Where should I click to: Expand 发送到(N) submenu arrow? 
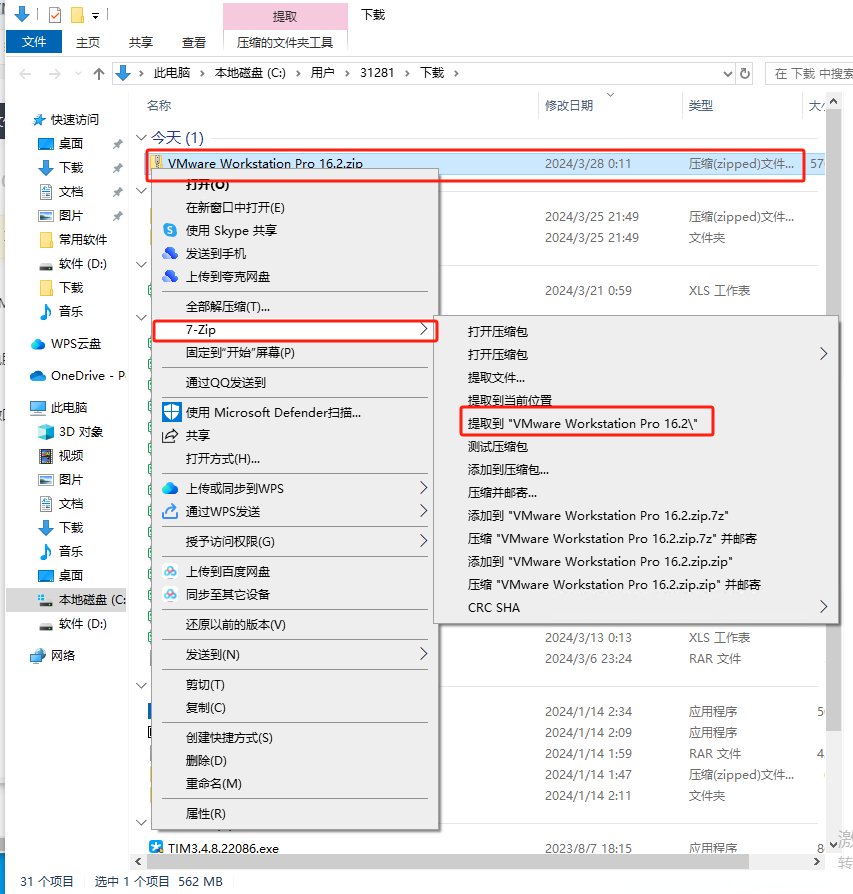423,653
